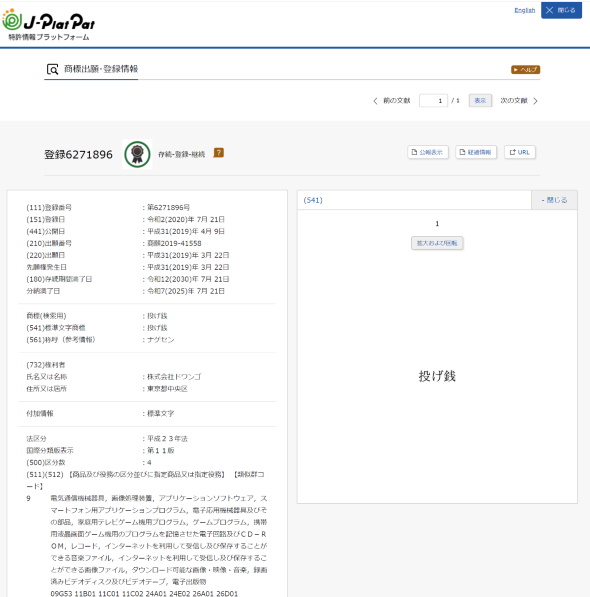This screenshot has height=597, width=590.
Task: Click the expiry date 令和12(2030)年 7月 21日
Action: [x=188, y=279]
